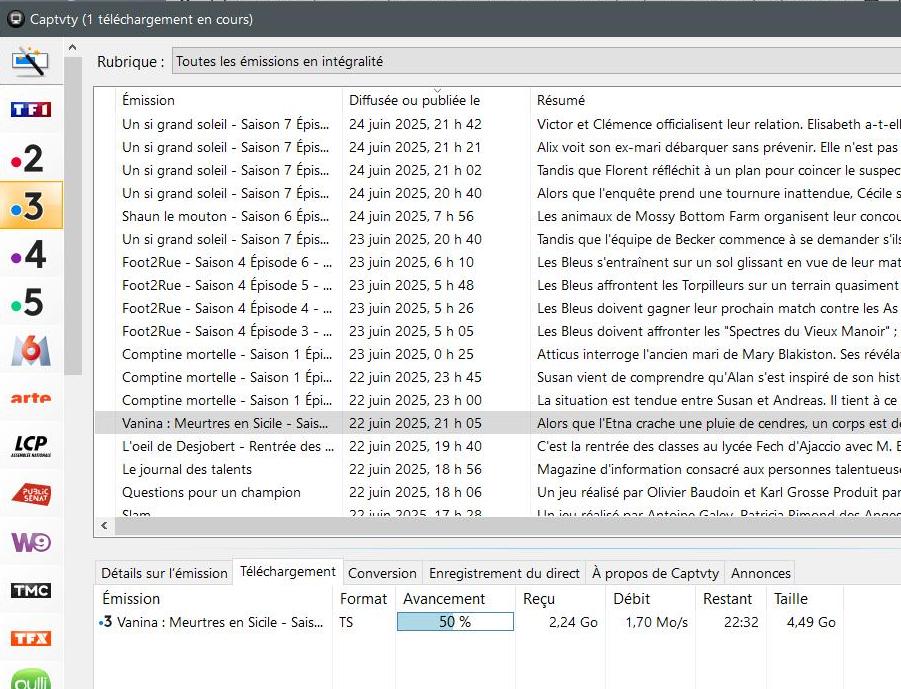Open the M6 channel listing
The image size is (901, 689).
tap(31, 350)
